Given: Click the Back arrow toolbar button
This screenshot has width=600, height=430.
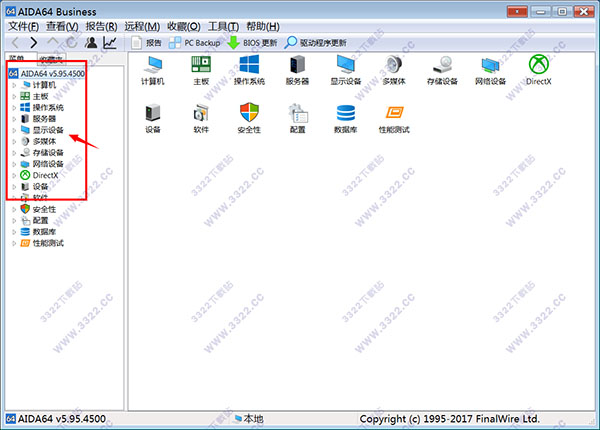Looking at the screenshot, I should (15, 42).
